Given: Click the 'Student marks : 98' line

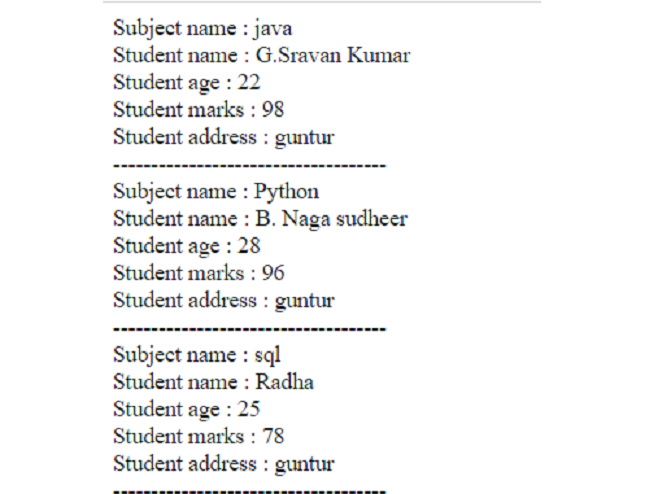Looking at the screenshot, I should [198, 110].
